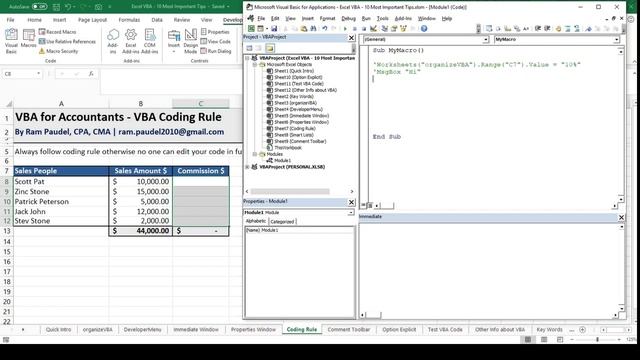Click Toggle Folders icon in Project panel
This screenshot has height=360, width=640.
pyautogui.click(x=270, y=48)
